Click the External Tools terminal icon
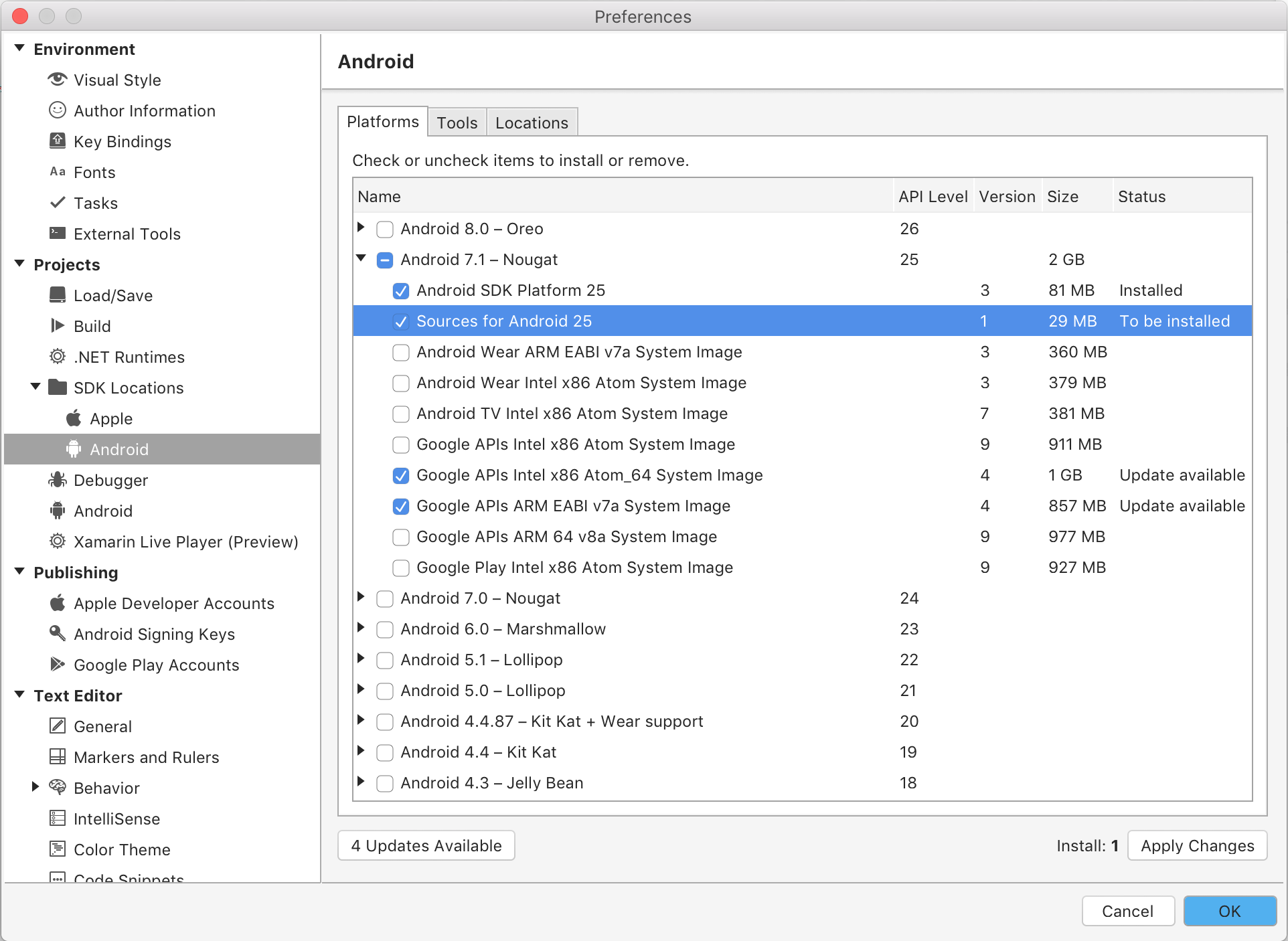 tap(58, 233)
